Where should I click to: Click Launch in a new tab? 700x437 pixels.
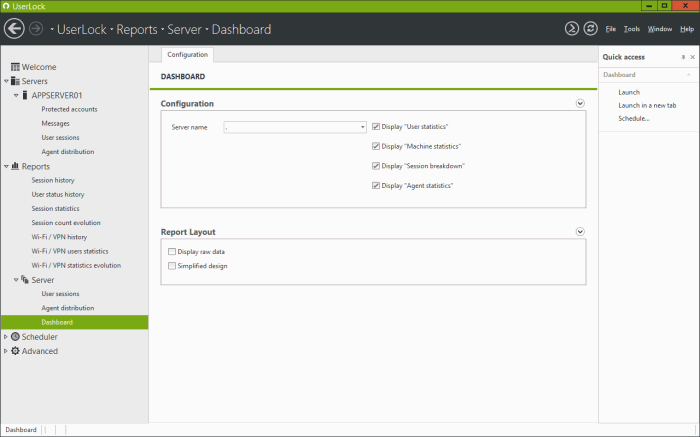pos(647,105)
